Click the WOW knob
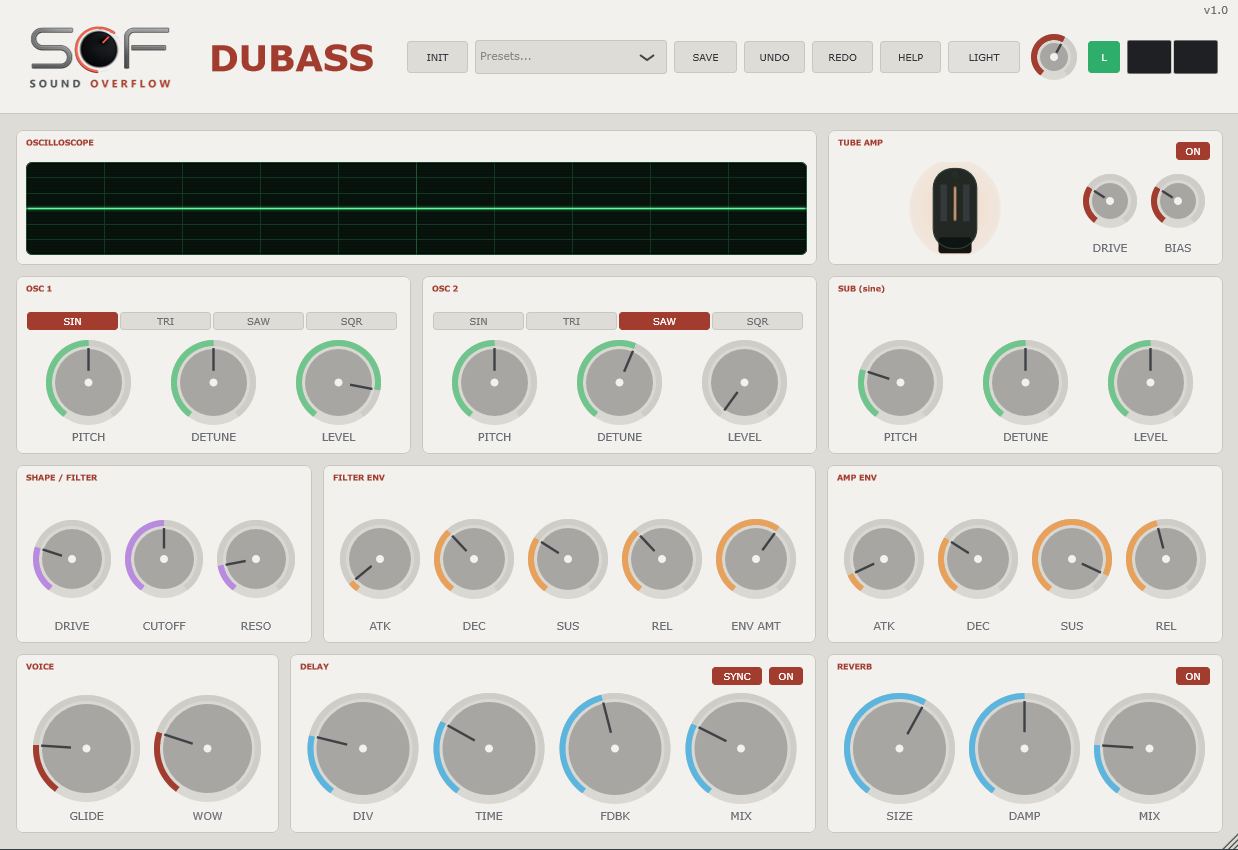 pyautogui.click(x=208, y=748)
